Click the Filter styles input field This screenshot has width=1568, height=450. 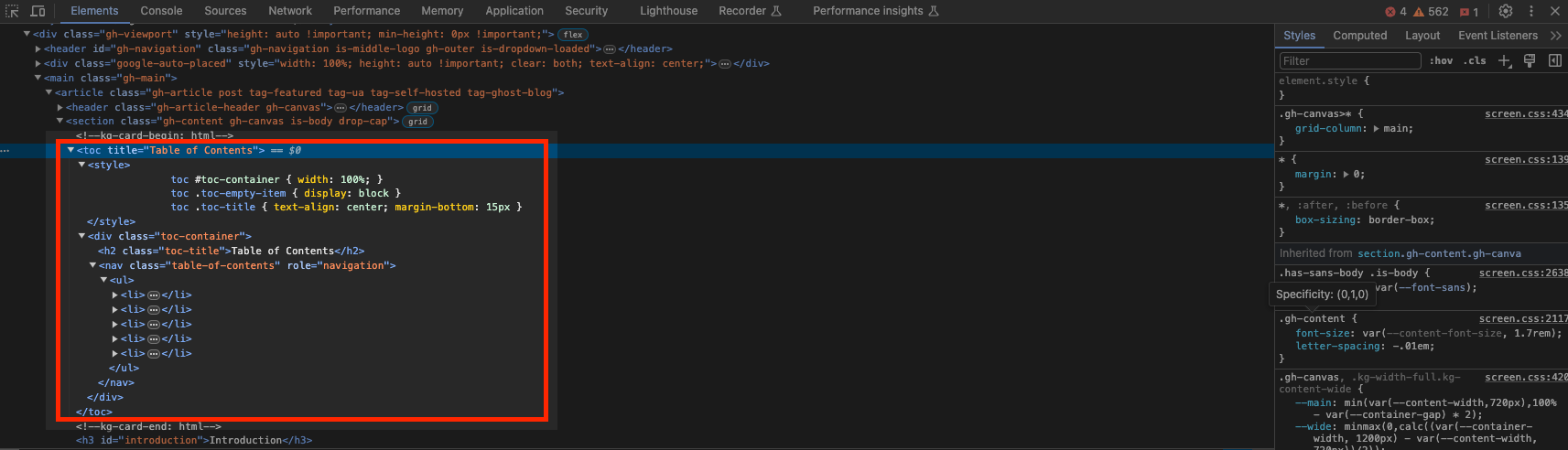pos(1349,60)
